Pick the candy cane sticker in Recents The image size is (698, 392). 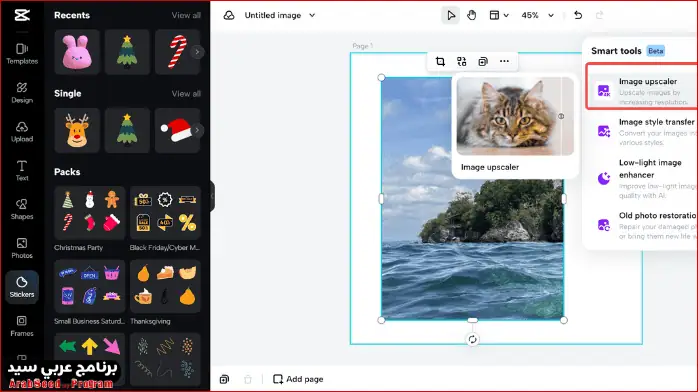(177, 52)
